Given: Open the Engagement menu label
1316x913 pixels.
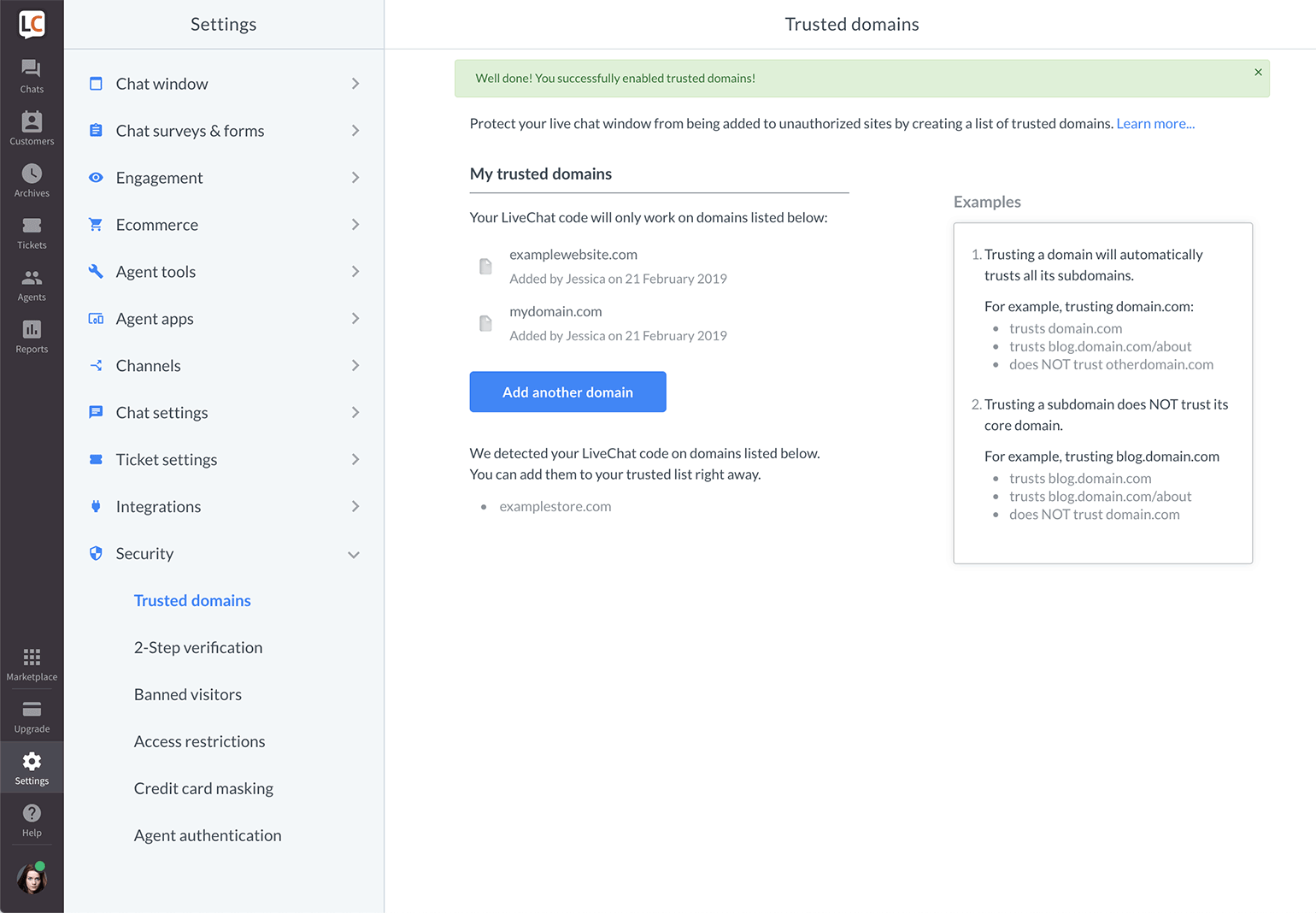Looking at the screenshot, I should pyautogui.click(x=160, y=178).
